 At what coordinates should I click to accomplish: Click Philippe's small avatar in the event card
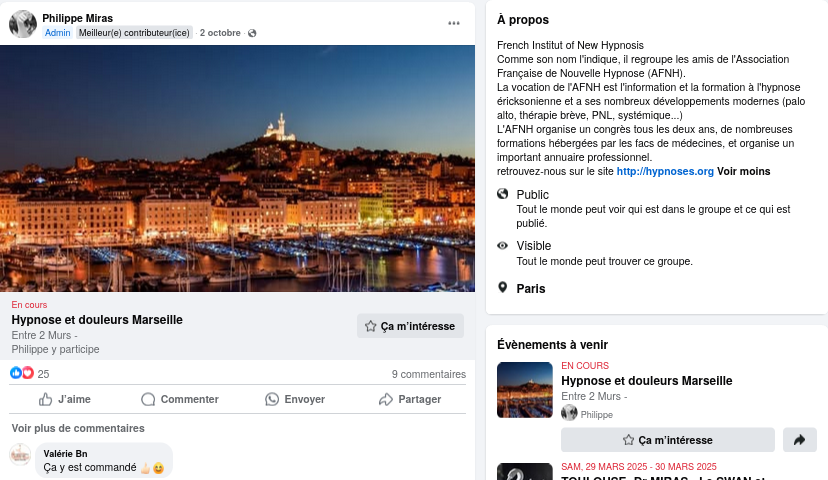pos(570,413)
